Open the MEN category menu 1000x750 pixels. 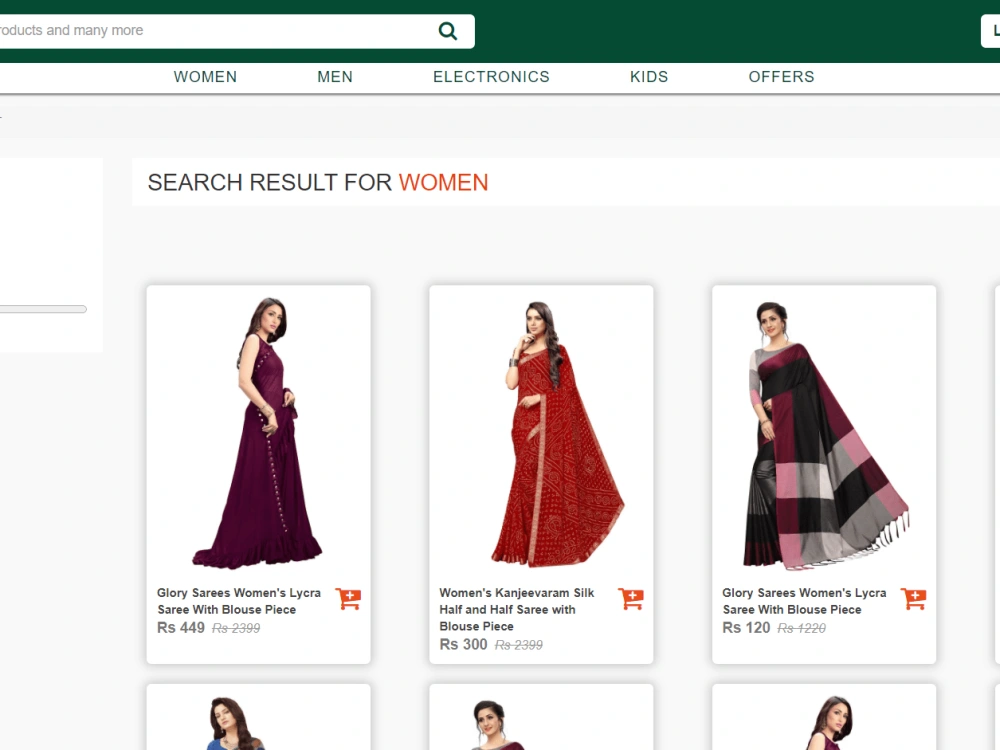tap(335, 77)
